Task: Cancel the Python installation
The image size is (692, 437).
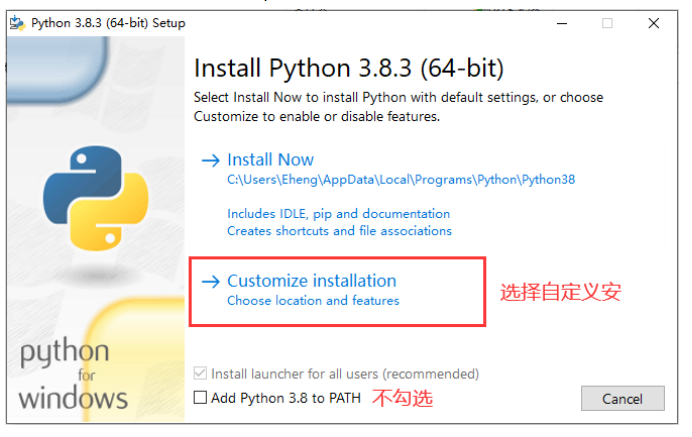Action: [622, 399]
